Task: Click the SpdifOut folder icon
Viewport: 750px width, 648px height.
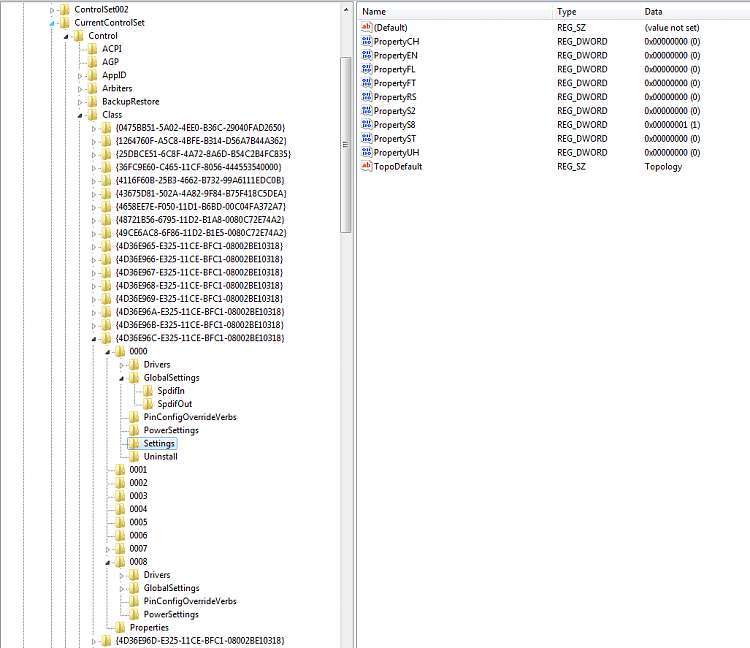Action: point(148,404)
